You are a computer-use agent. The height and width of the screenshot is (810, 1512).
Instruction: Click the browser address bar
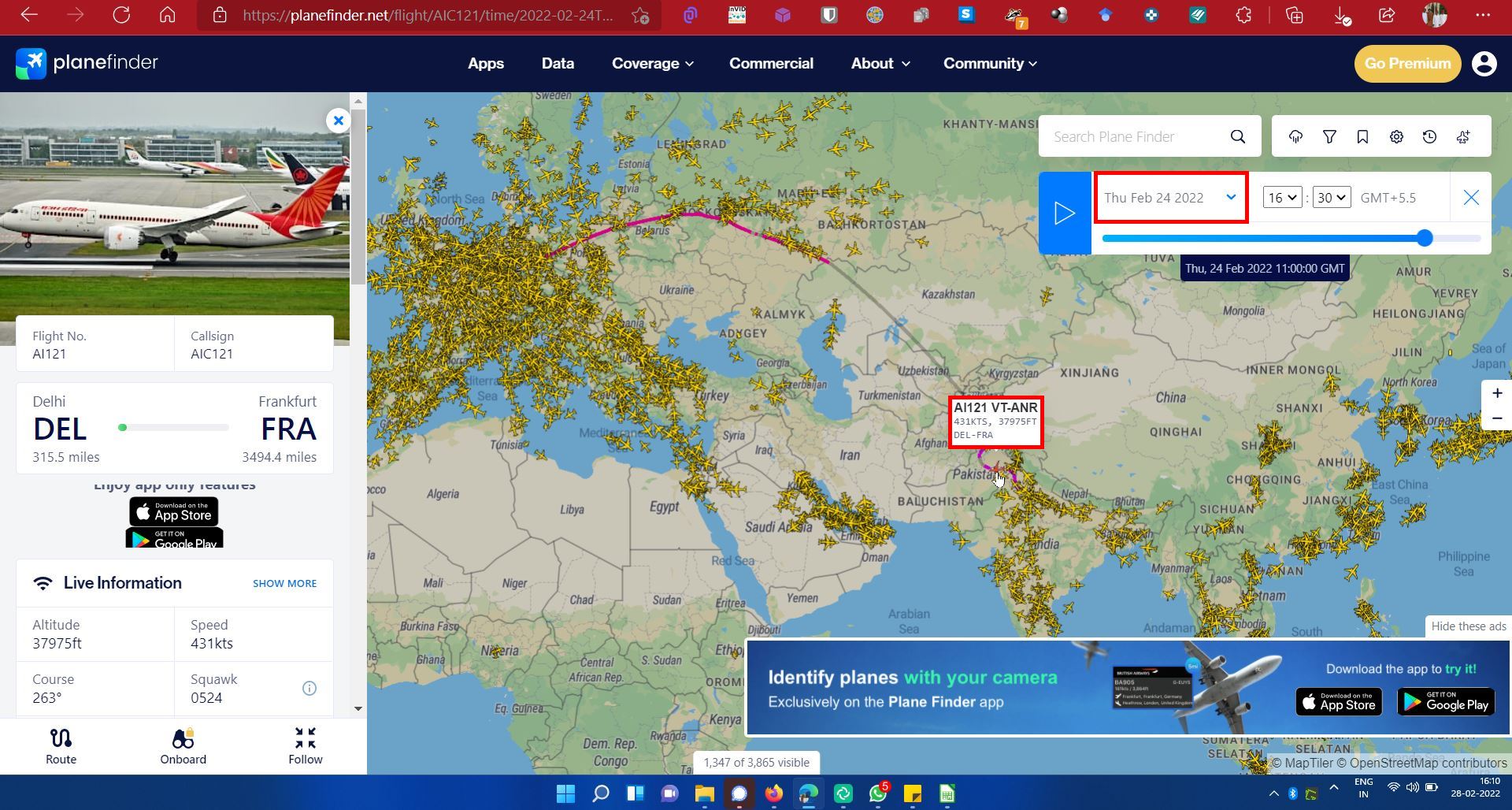pyautogui.click(x=428, y=16)
